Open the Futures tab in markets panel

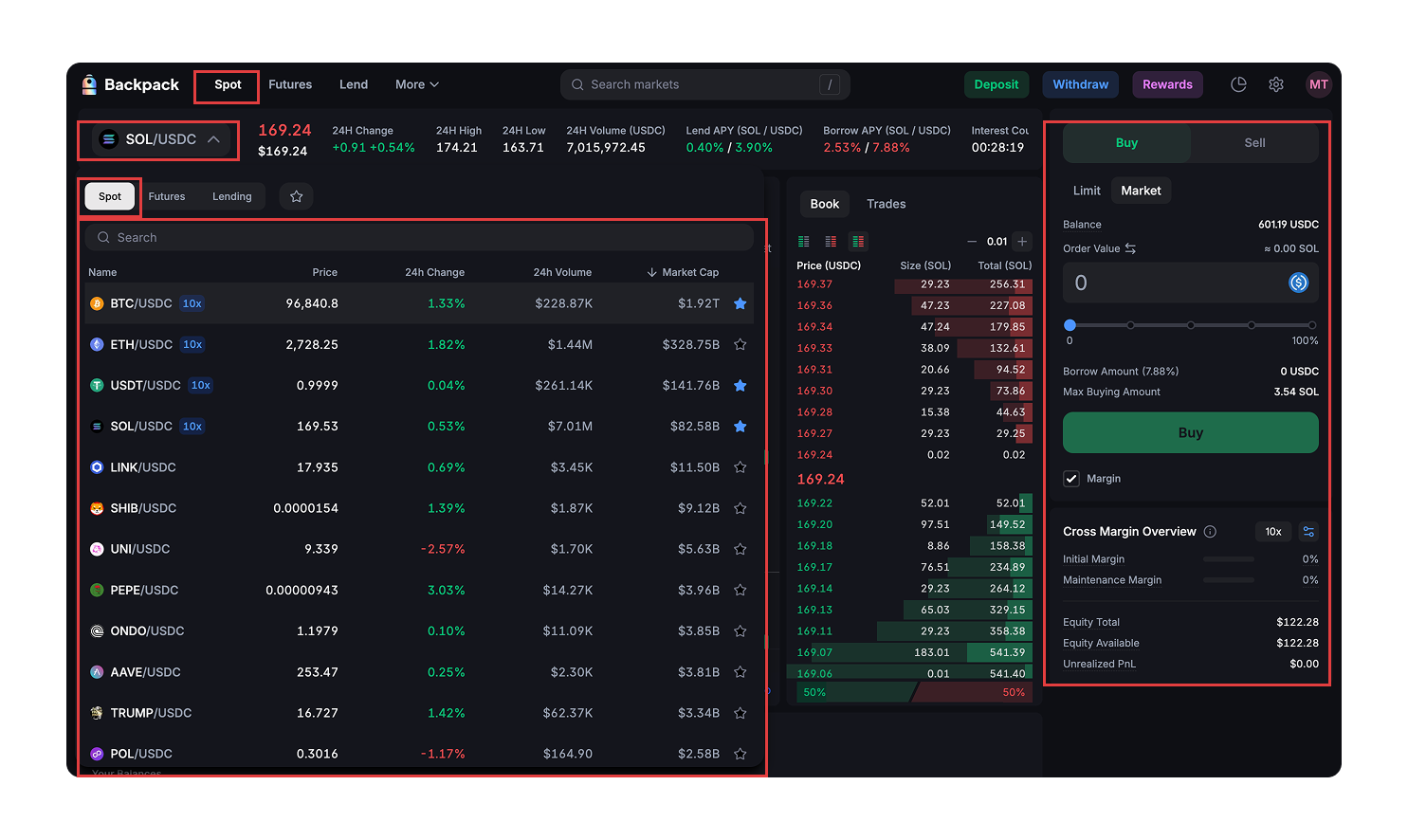tap(167, 196)
